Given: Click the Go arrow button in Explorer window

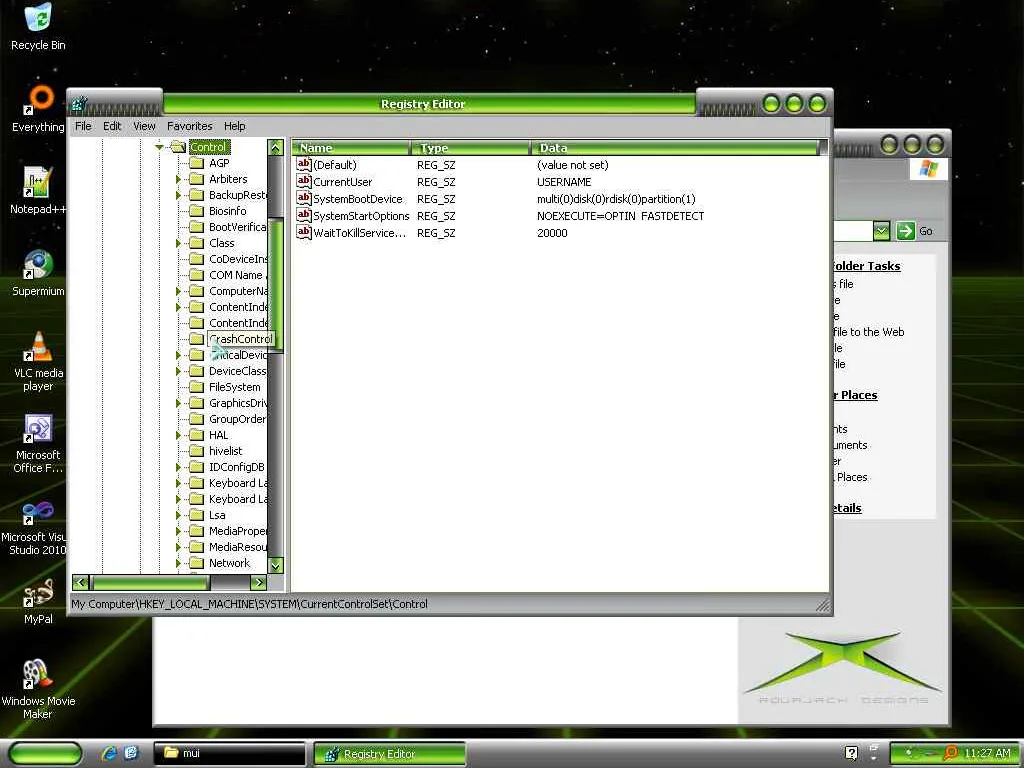Looking at the screenshot, I should tap(905, 231).
